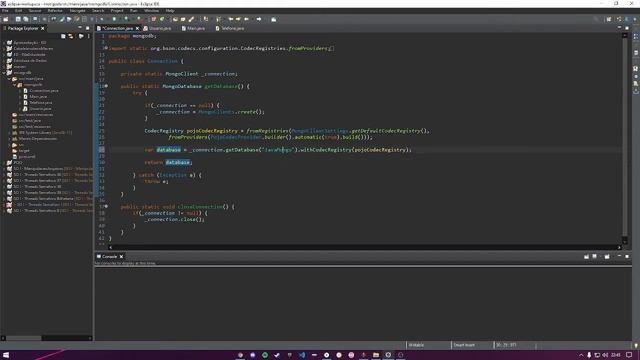
Task: Toggle Link with Editor in Package Explorer
Action: click(x=71, y=36)
